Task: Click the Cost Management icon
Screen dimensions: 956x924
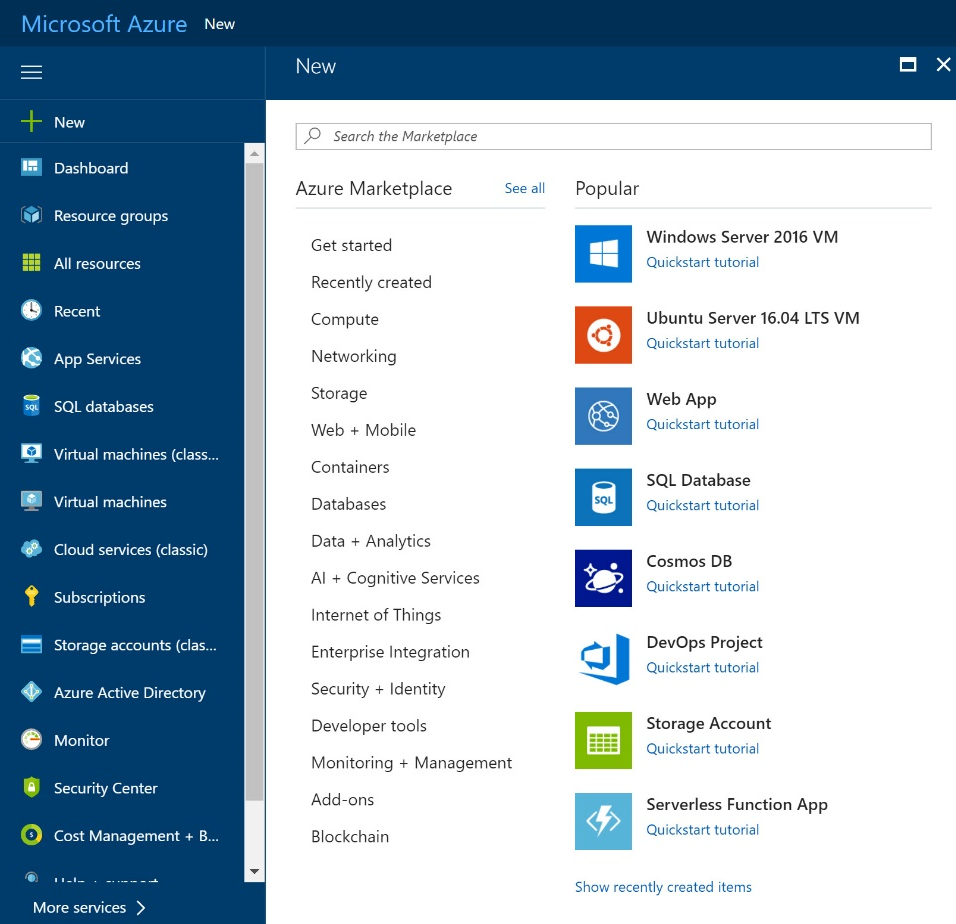Action: click(31, 834)
